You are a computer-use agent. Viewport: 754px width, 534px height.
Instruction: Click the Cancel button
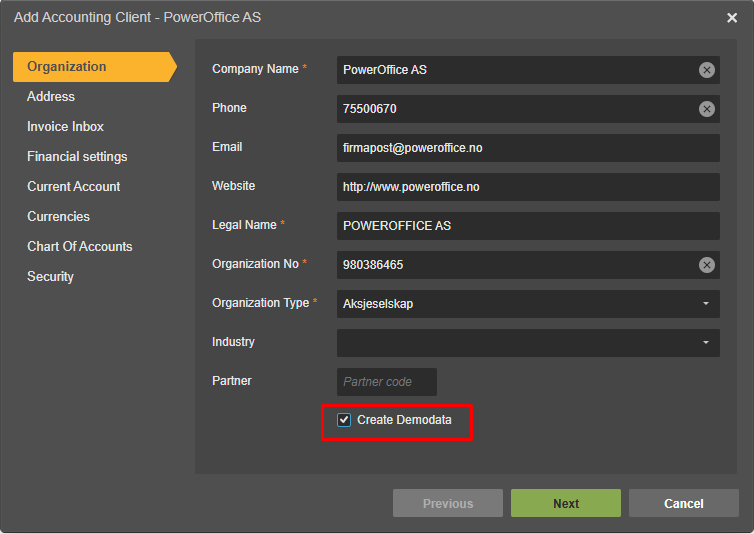tap(683, 503)
